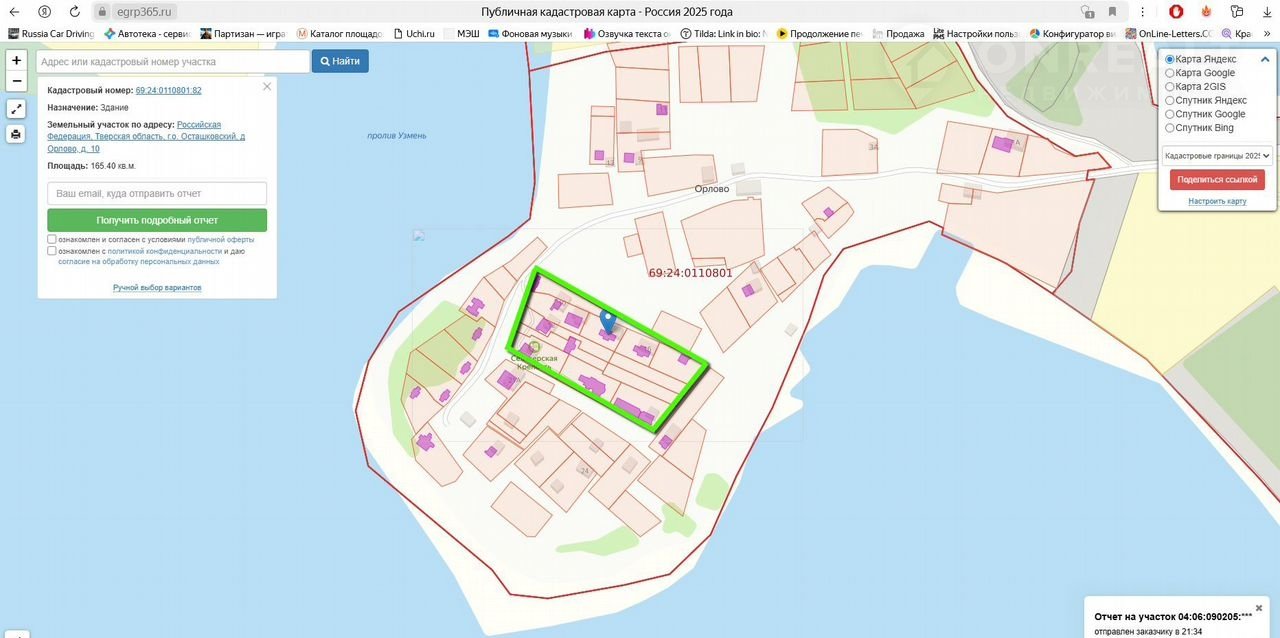Print the cadastral map
The width and height of the screenshot is (1280, 638).
[17, 134]
